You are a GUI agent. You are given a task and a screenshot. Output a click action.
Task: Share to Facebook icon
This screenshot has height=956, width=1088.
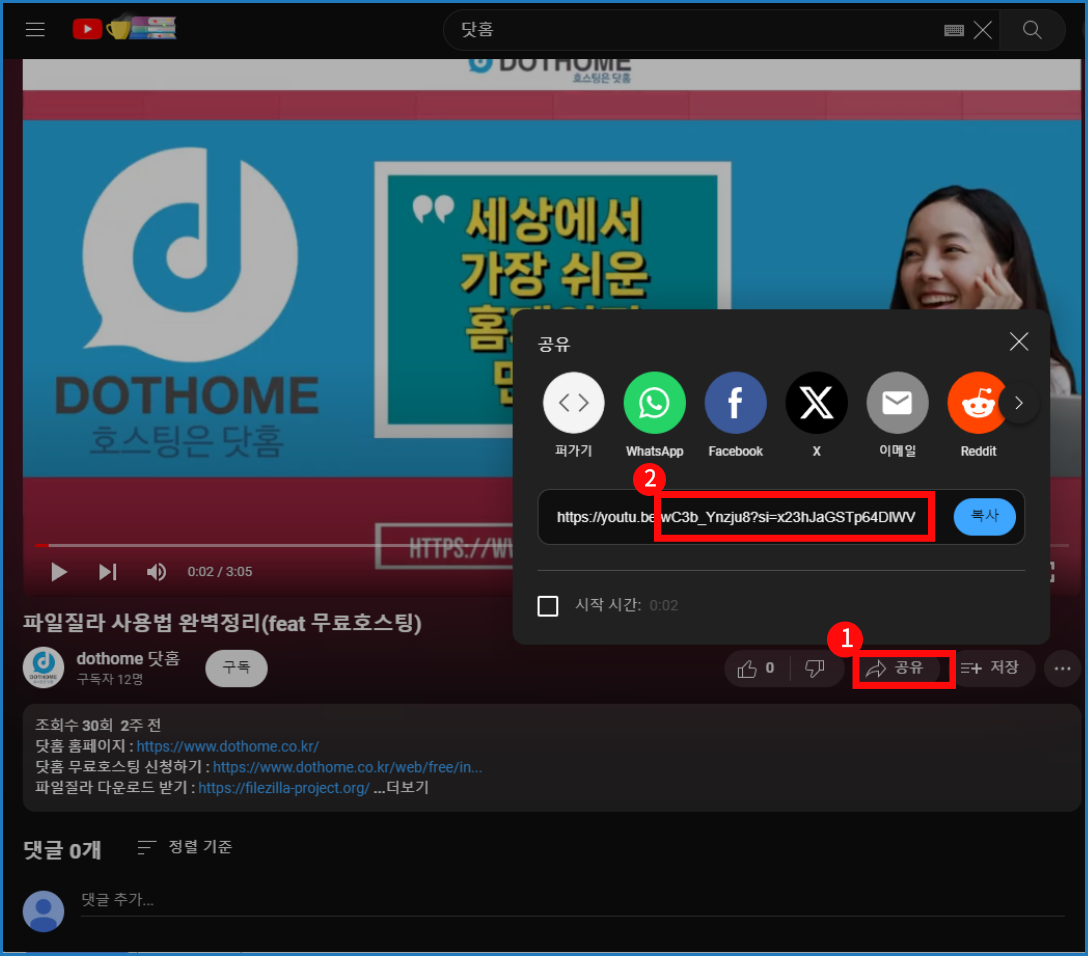[x=735, y=403]
